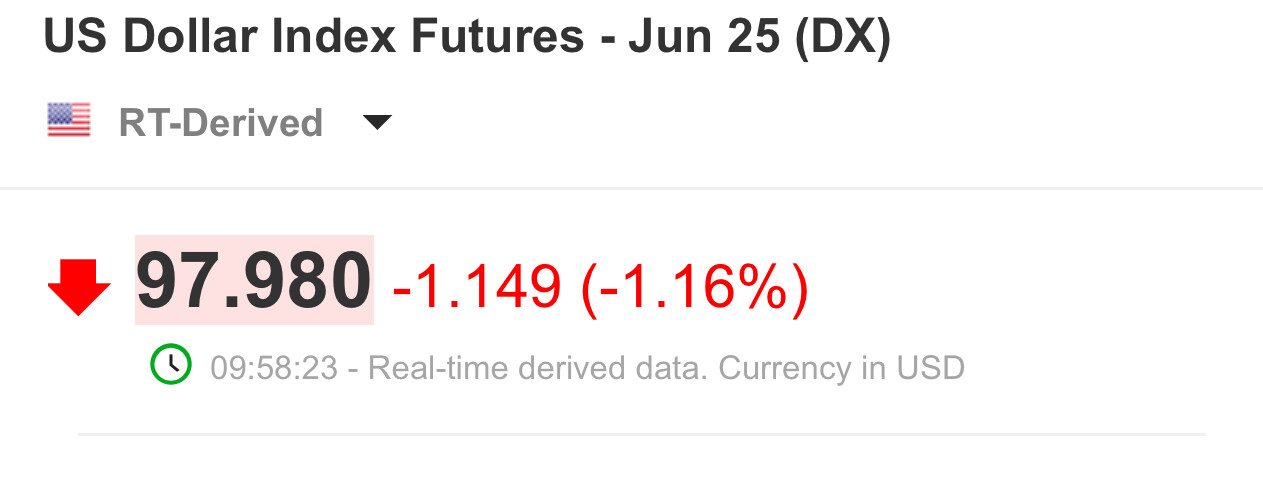
Task: Click the divider line under RT-Derived
Action: pos(631,188)
